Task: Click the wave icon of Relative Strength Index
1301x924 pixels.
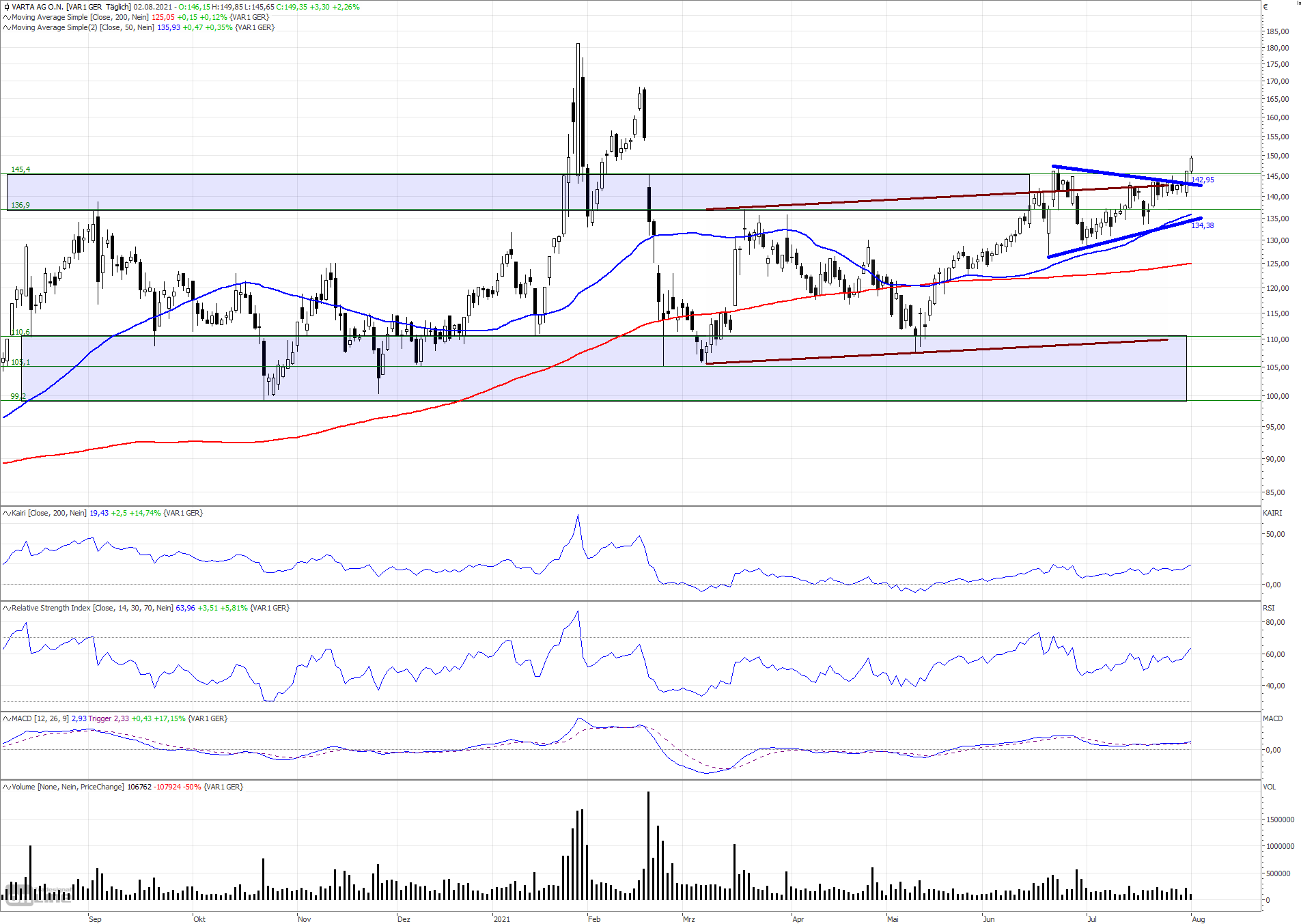Action: tap(6, 608)
